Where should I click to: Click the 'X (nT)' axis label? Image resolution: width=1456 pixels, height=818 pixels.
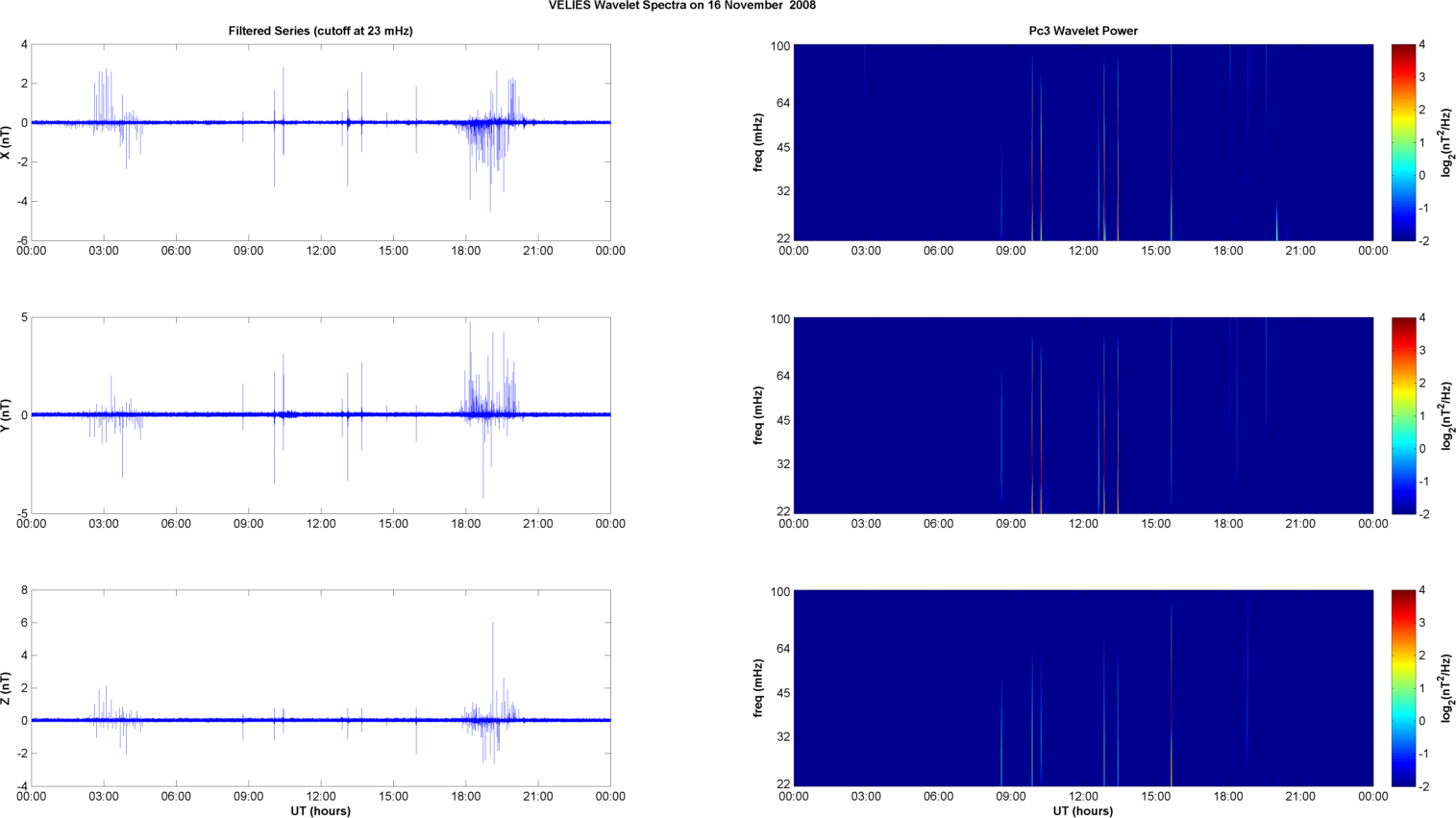(7, 142)
